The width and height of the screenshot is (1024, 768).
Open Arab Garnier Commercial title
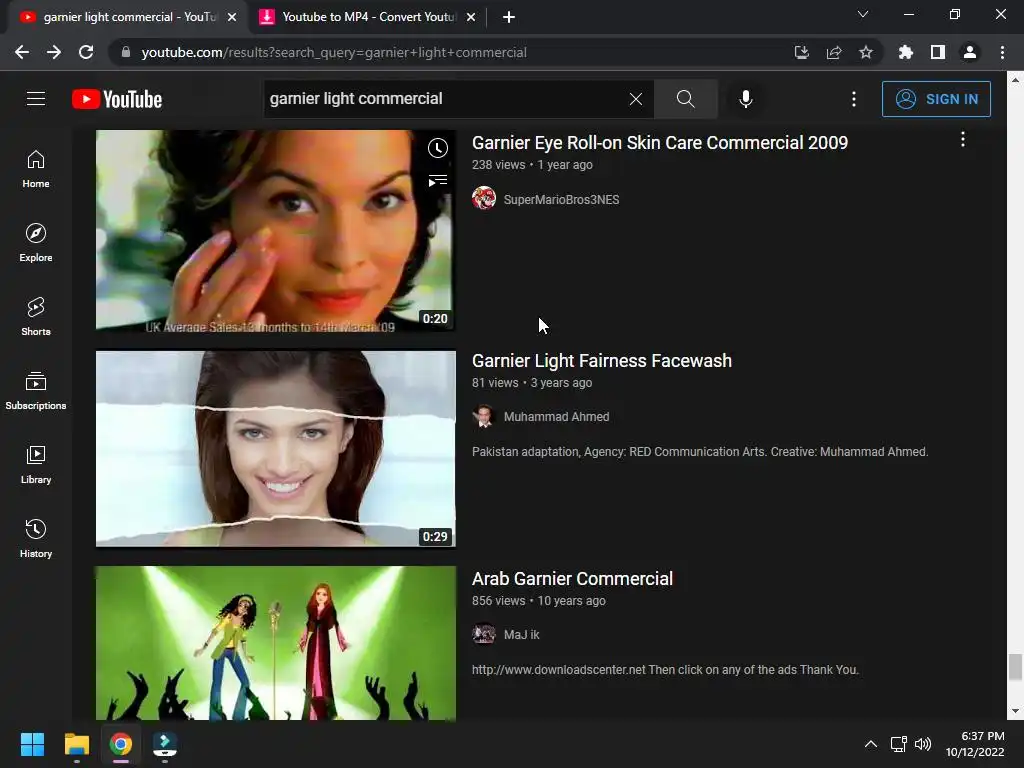click(572, 579)
